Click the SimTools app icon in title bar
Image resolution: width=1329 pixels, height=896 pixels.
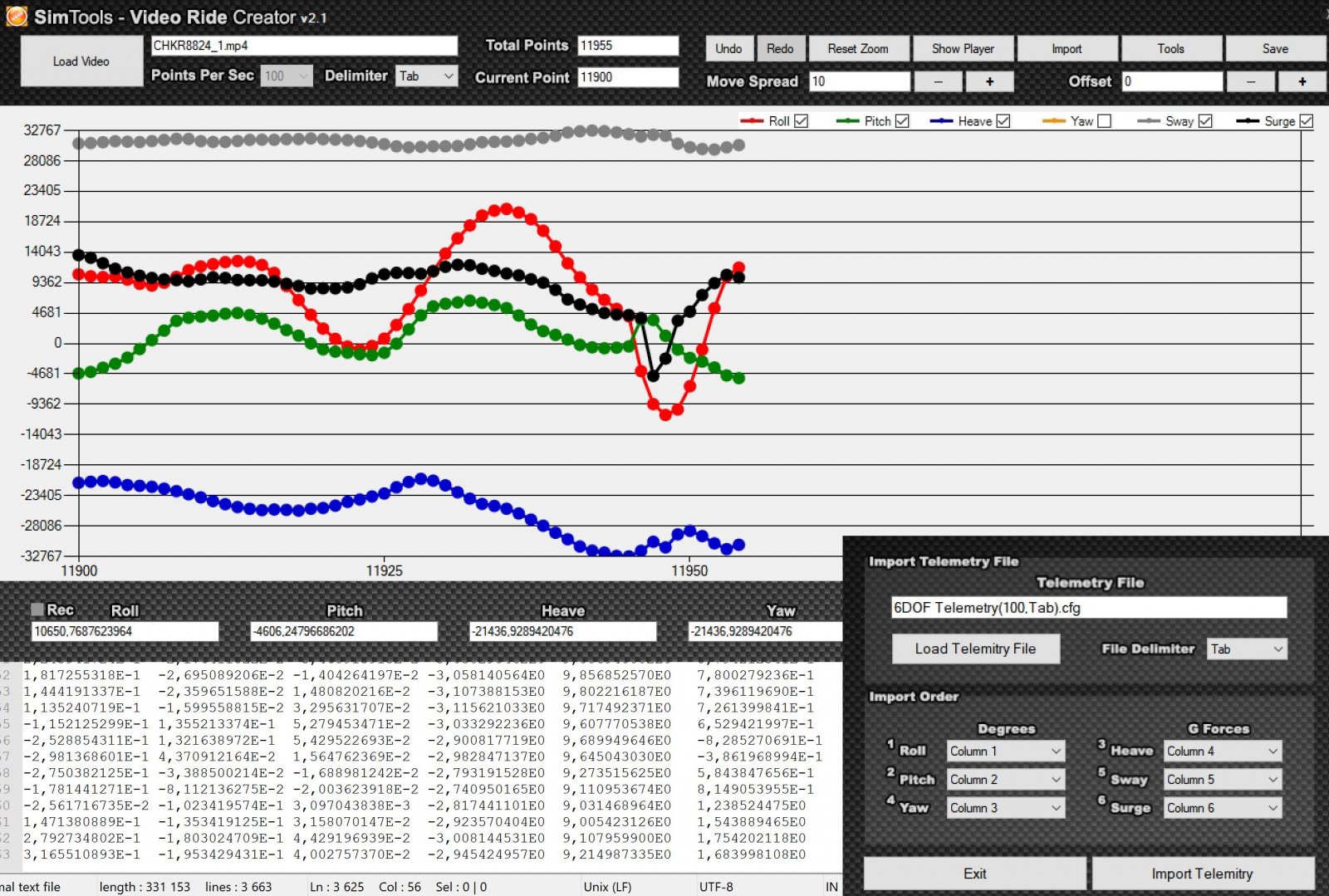coord(17,16)
